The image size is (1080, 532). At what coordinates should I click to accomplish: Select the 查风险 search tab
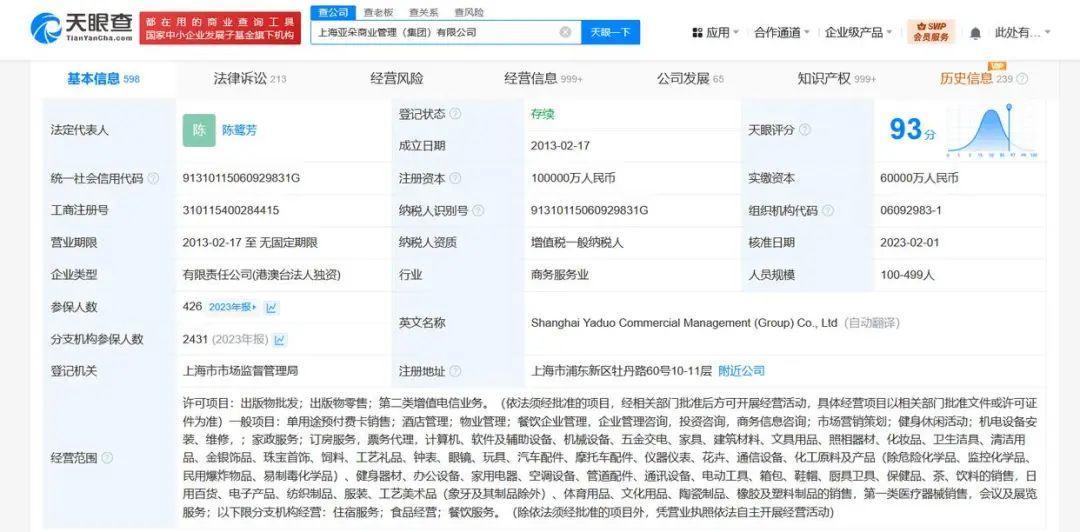pos(469,12)
